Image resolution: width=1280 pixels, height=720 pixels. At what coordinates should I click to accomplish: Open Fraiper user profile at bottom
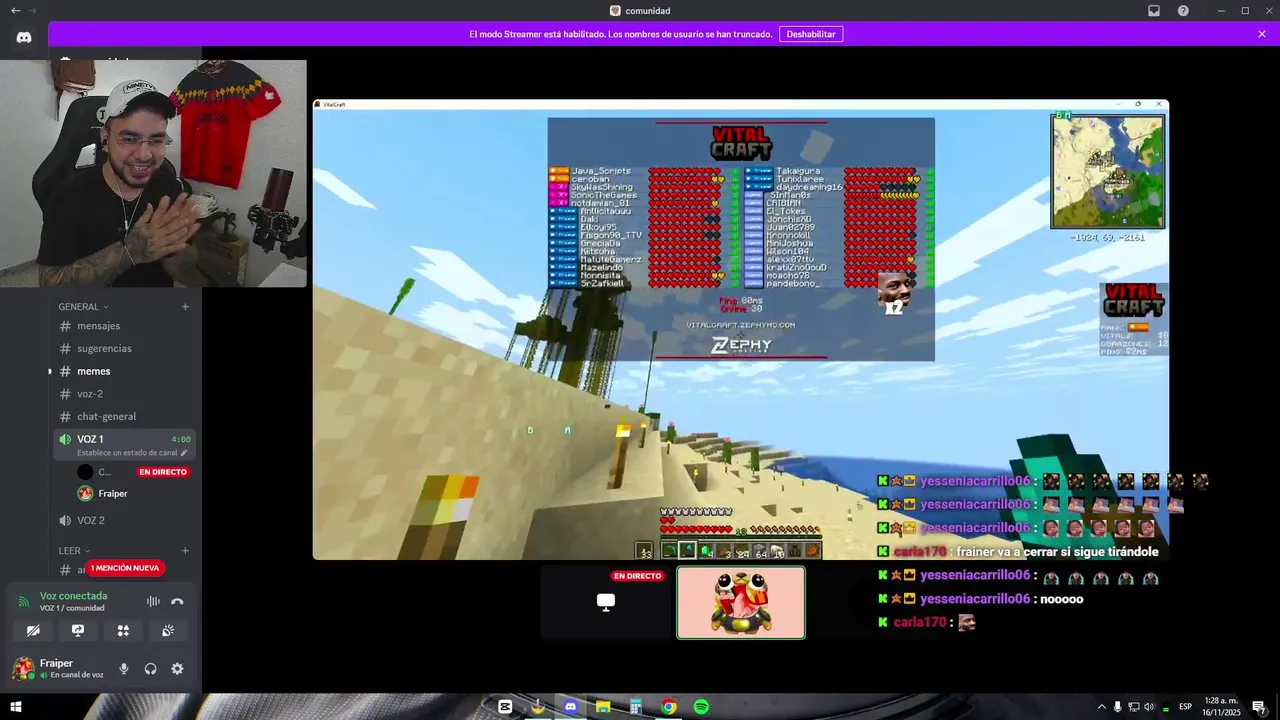click(x=58, y=668)
